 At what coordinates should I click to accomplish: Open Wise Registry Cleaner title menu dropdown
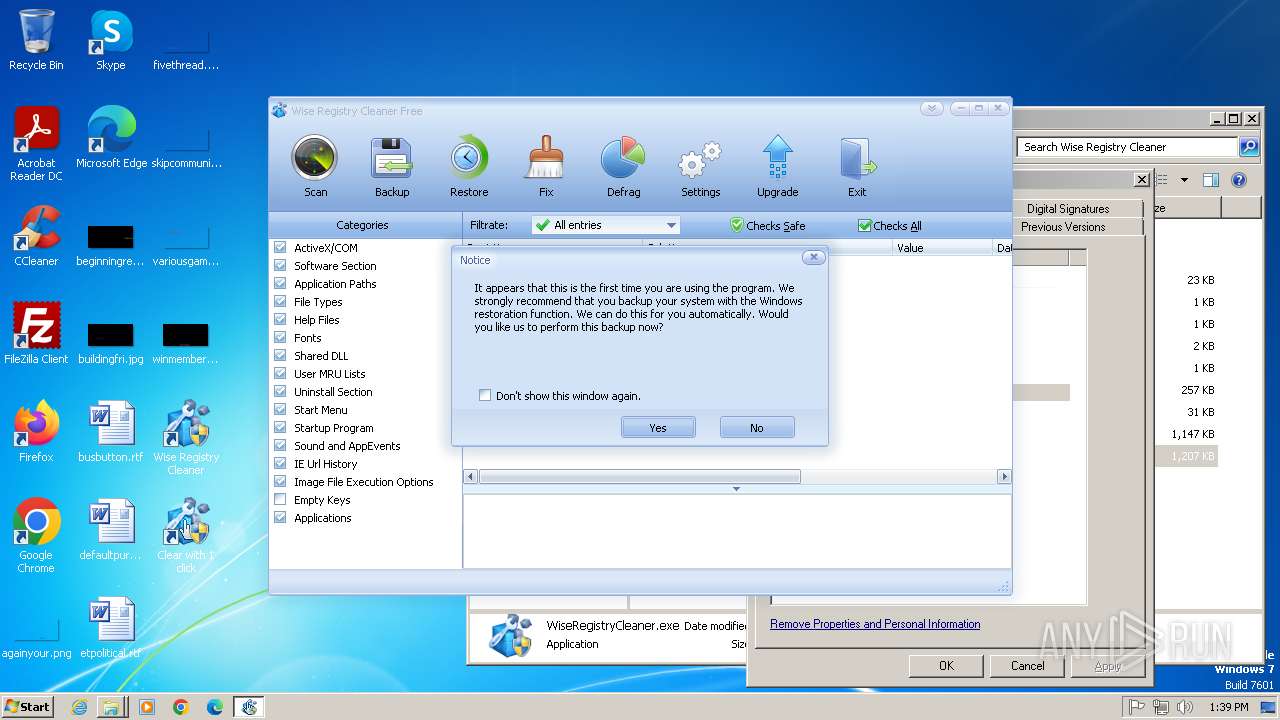(x=931, y=109)
